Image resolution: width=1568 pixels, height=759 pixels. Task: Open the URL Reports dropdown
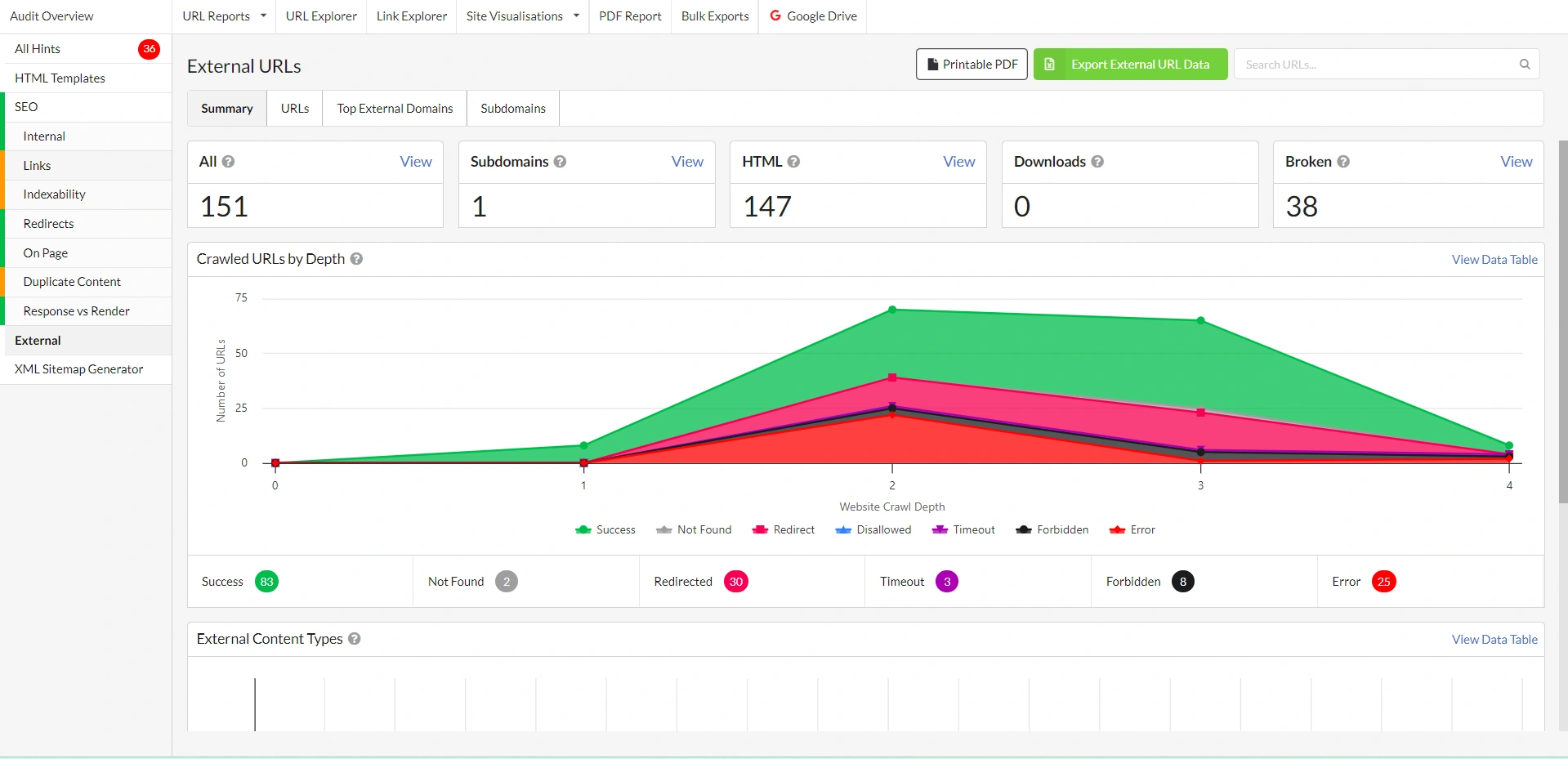tap(222, 16)
